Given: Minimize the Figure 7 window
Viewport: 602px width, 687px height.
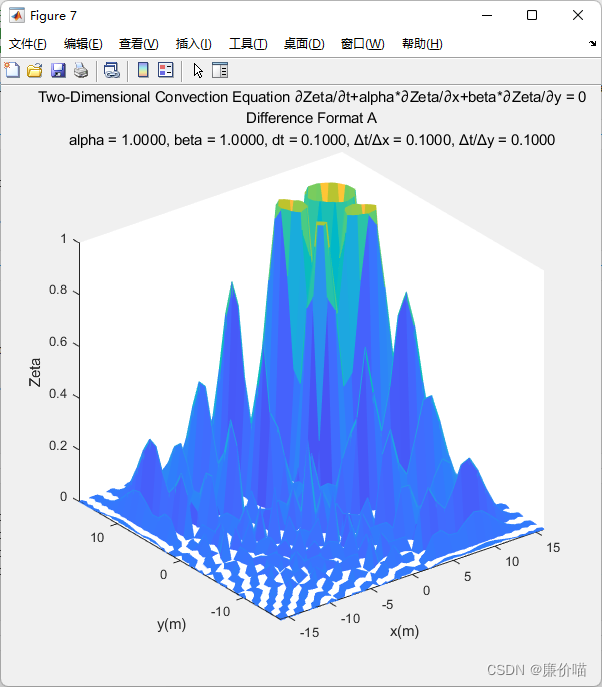Looking at the screenshot, I should click(487, 15).
